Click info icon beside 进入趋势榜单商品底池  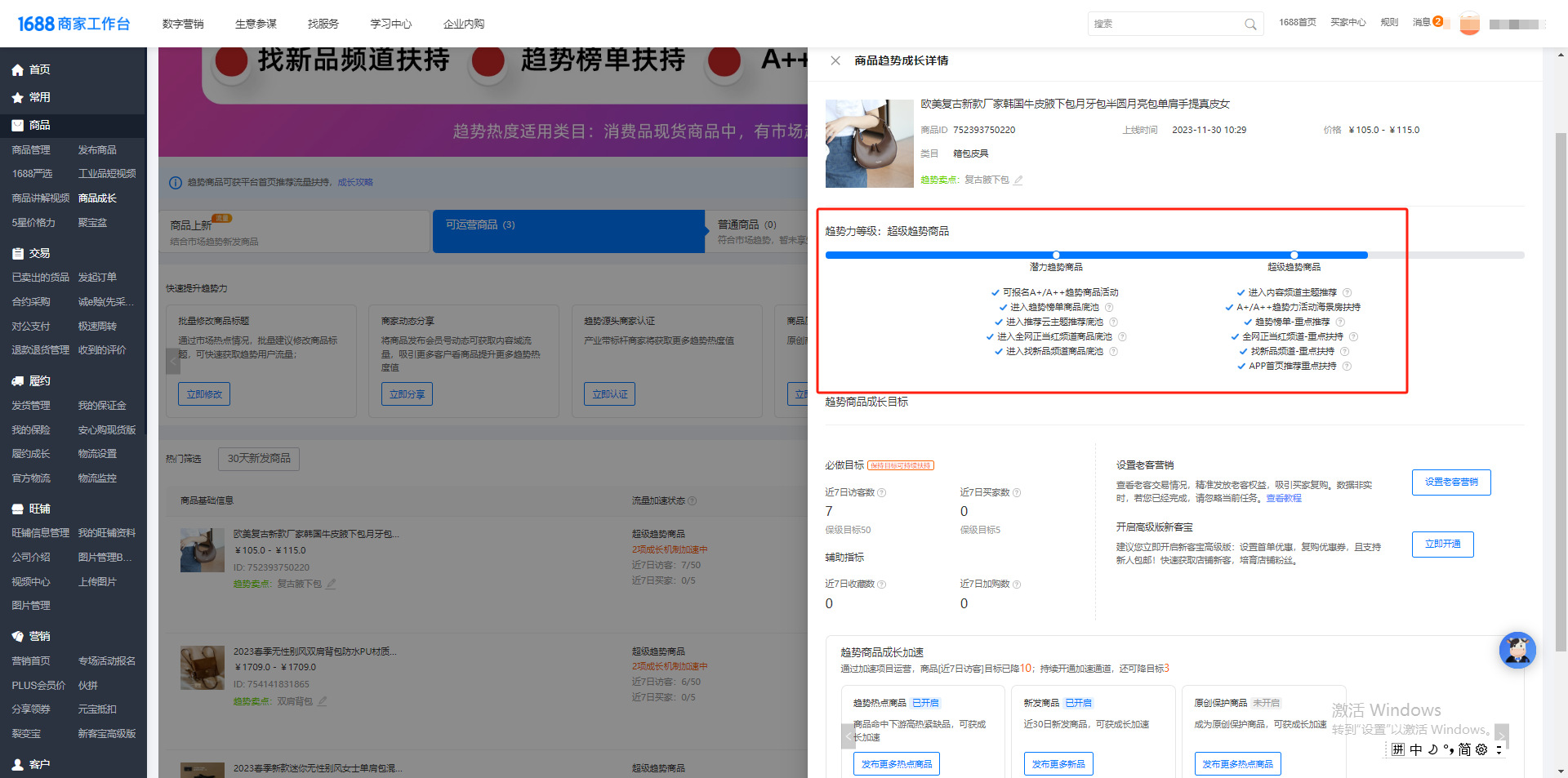point(1109,308)
